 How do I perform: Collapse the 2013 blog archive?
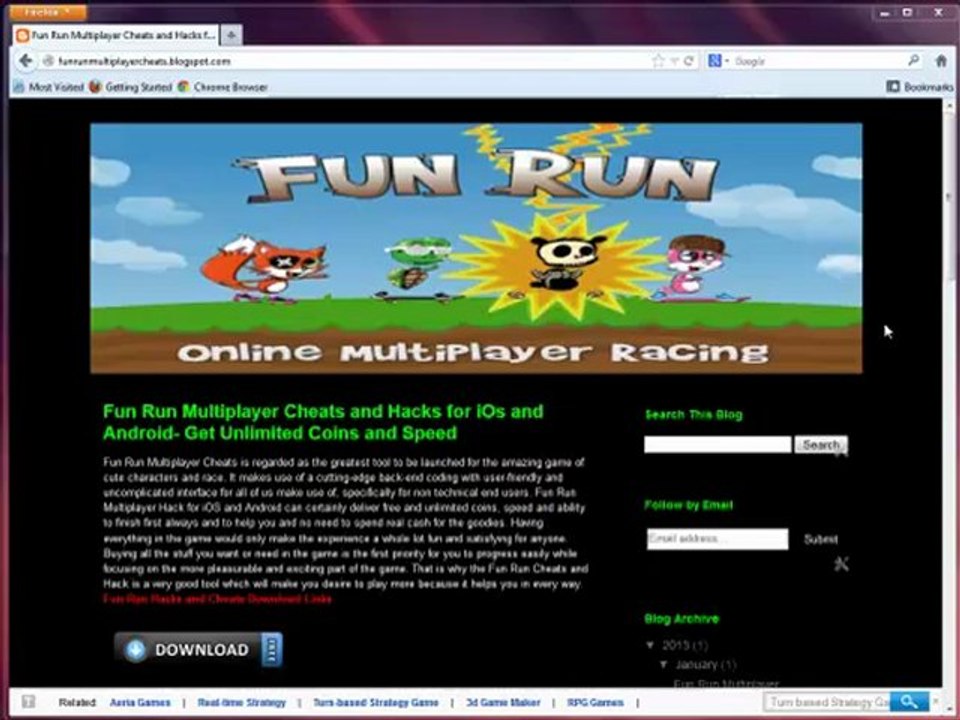(651, 645)
